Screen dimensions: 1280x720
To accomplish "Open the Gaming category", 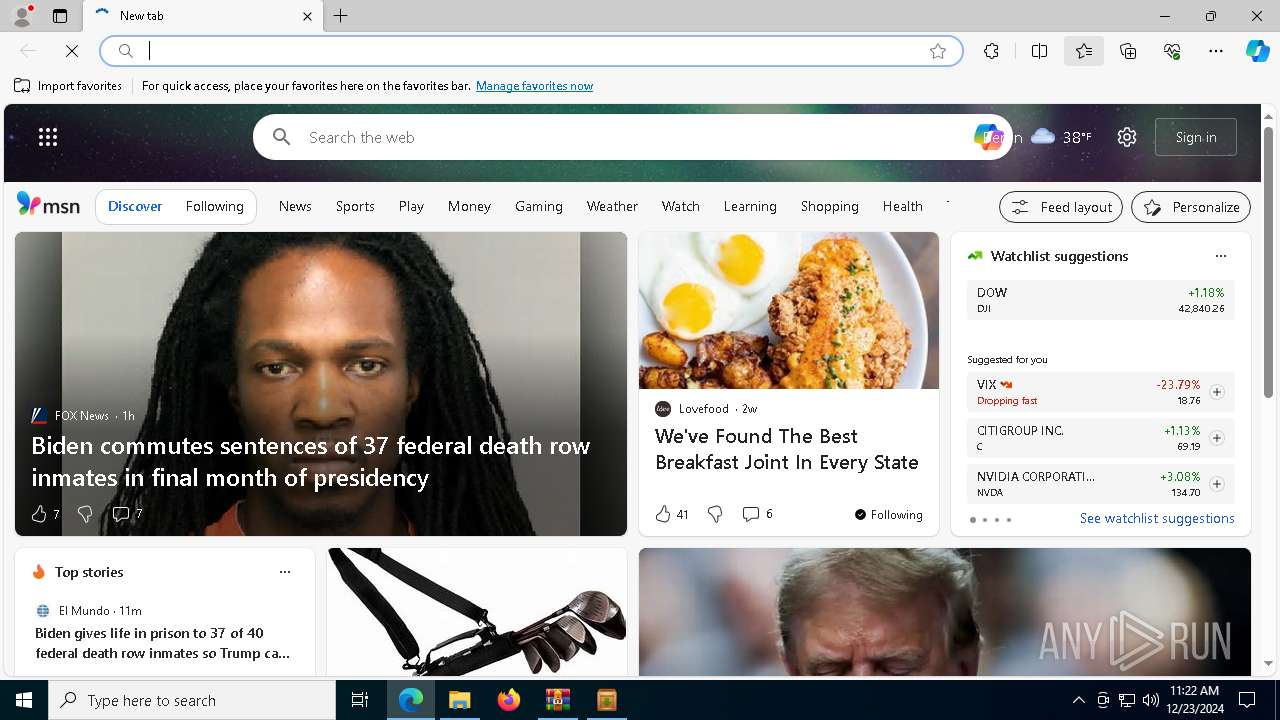I will (x=539, y=206).
